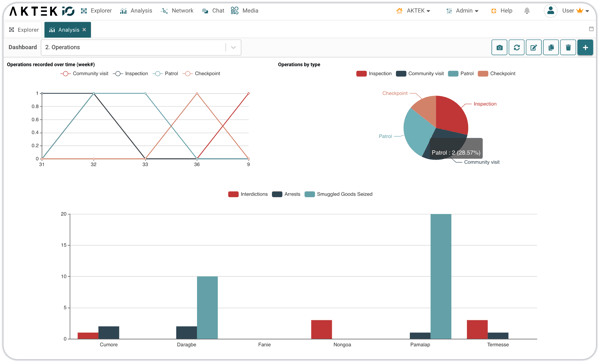Open the Dashboard selector showing 2. Operations
The image size is (600, 362).
point(141,47)
